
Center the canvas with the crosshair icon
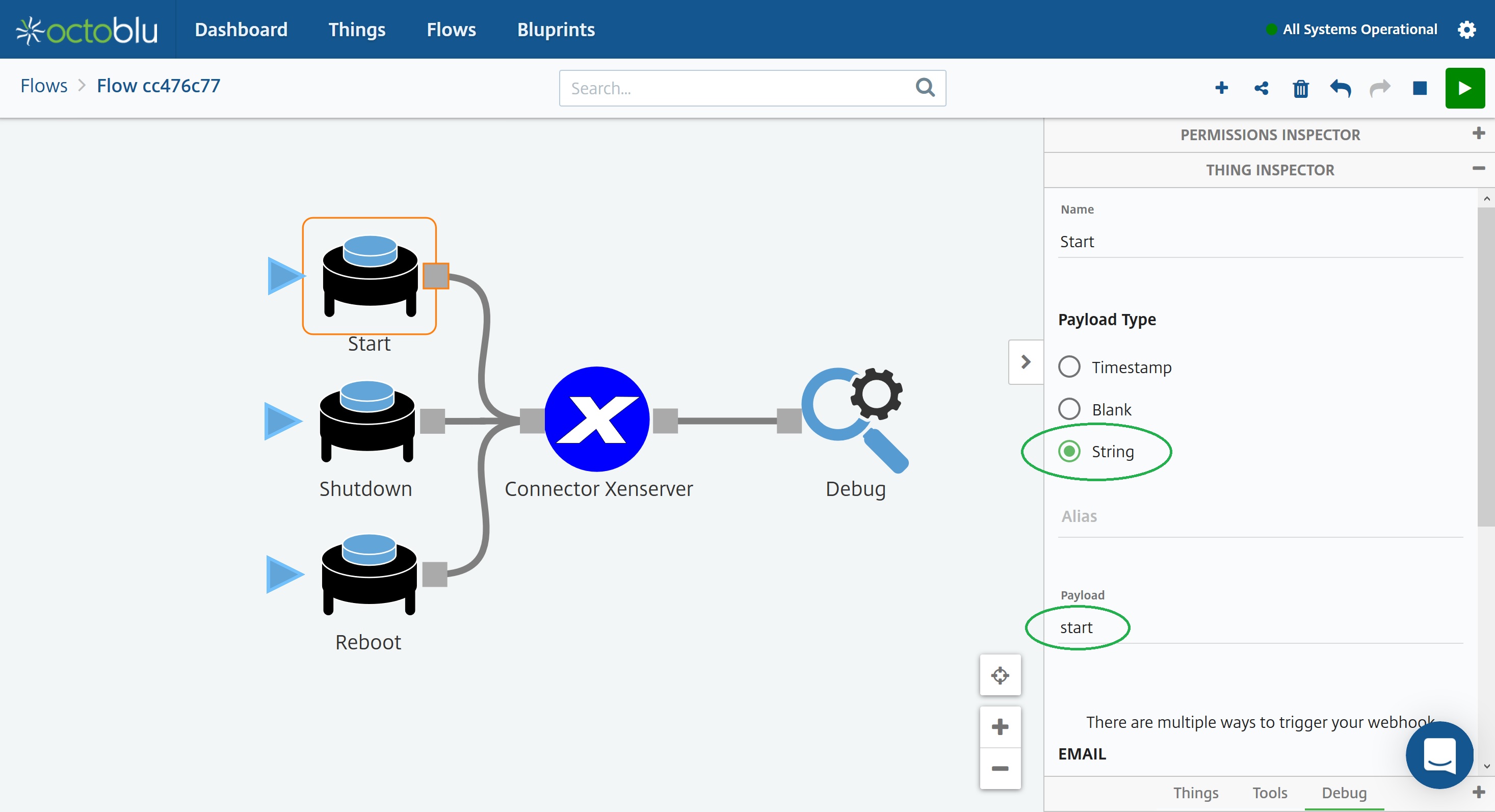1000,675
